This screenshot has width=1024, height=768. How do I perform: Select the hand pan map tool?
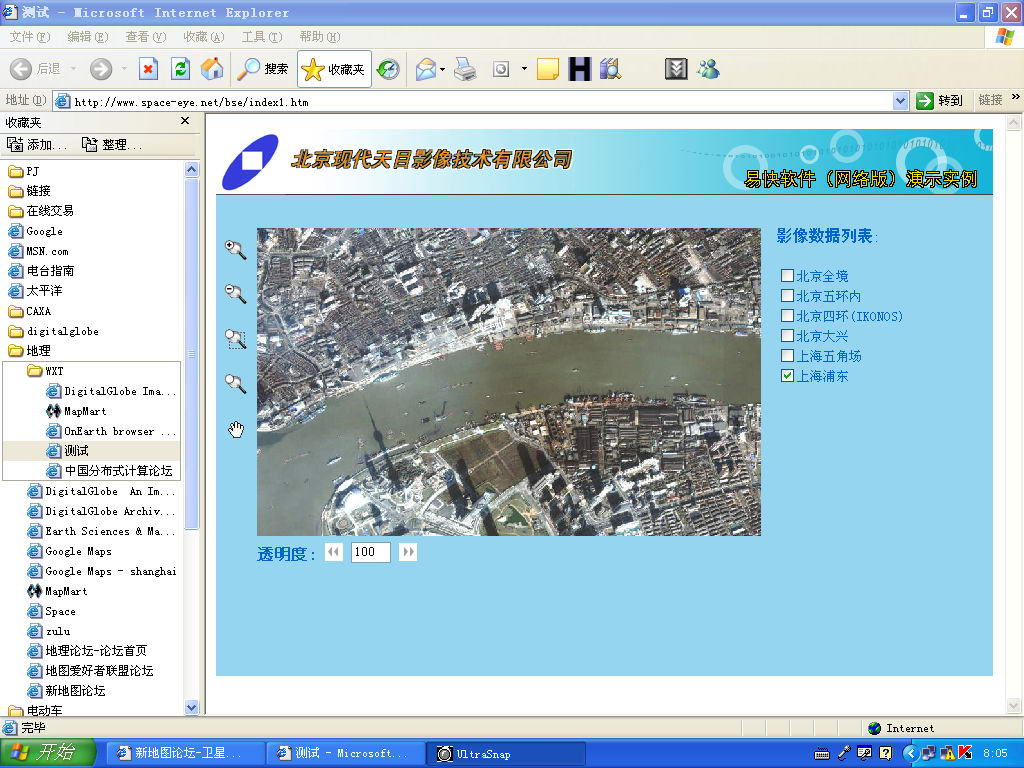click(235, 430)
